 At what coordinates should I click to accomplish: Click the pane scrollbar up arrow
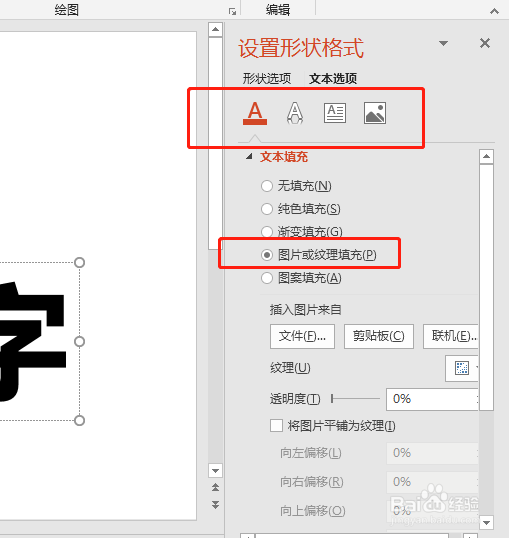[x=486, y=157]
